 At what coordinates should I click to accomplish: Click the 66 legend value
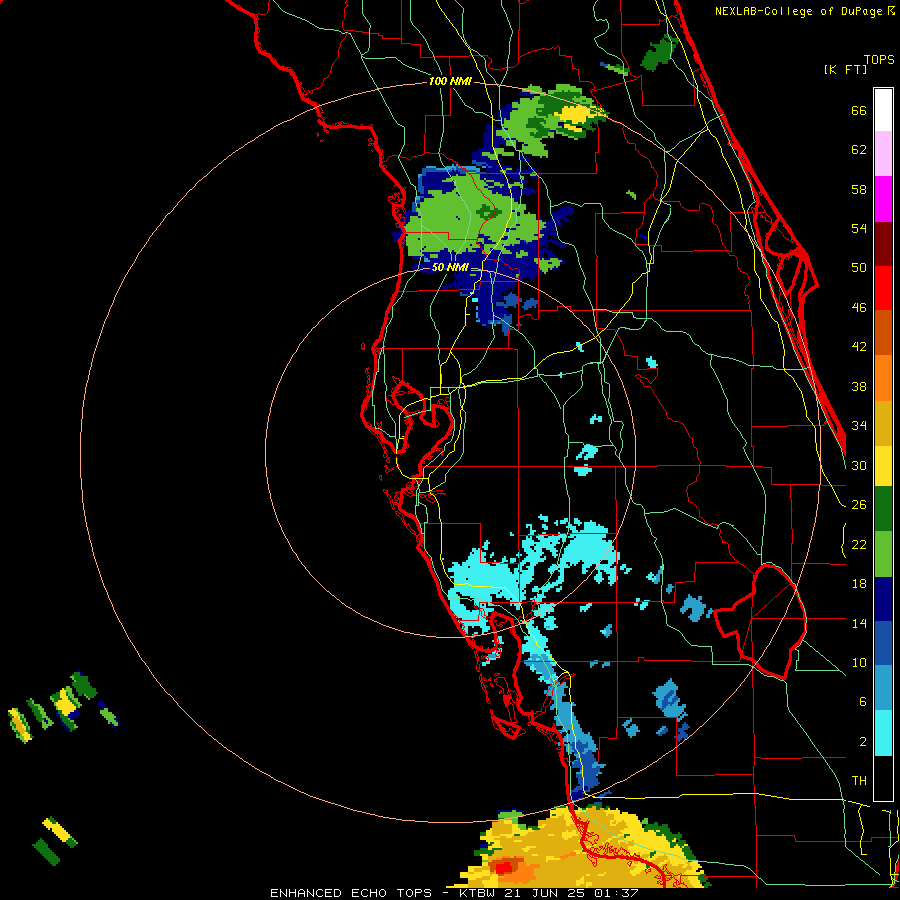click(859, 110)
